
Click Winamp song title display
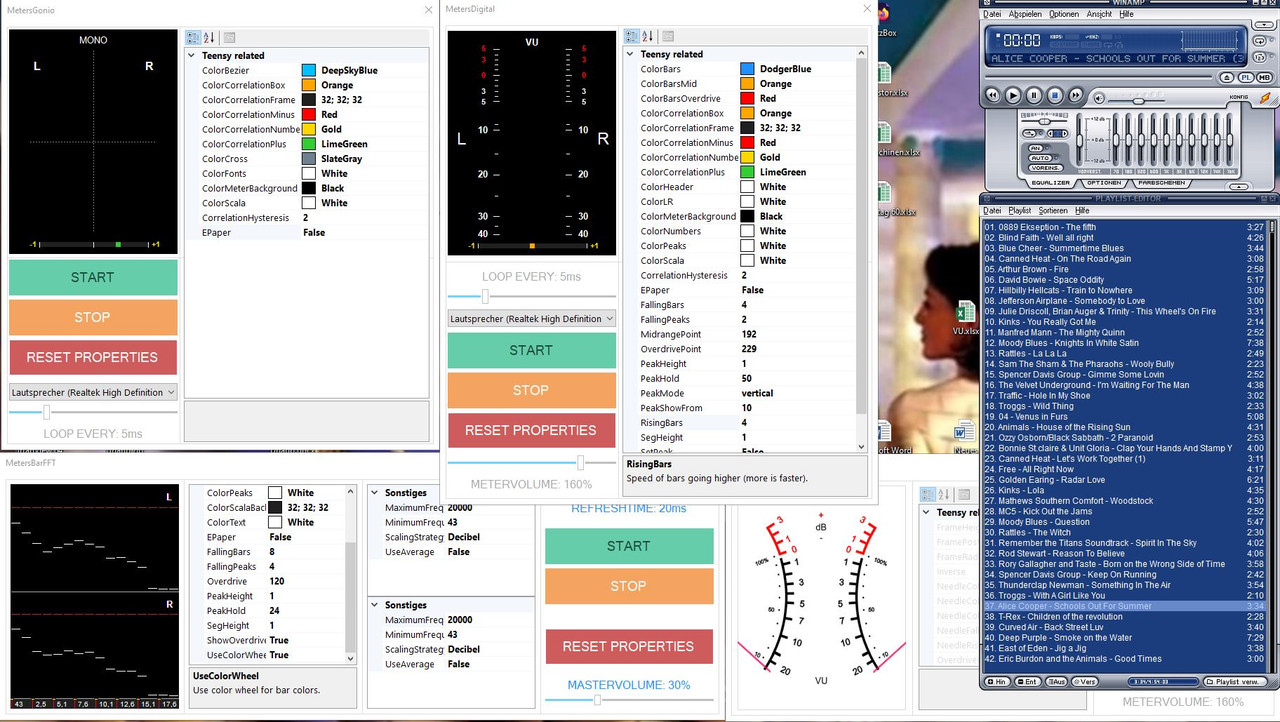(1117, 58)
